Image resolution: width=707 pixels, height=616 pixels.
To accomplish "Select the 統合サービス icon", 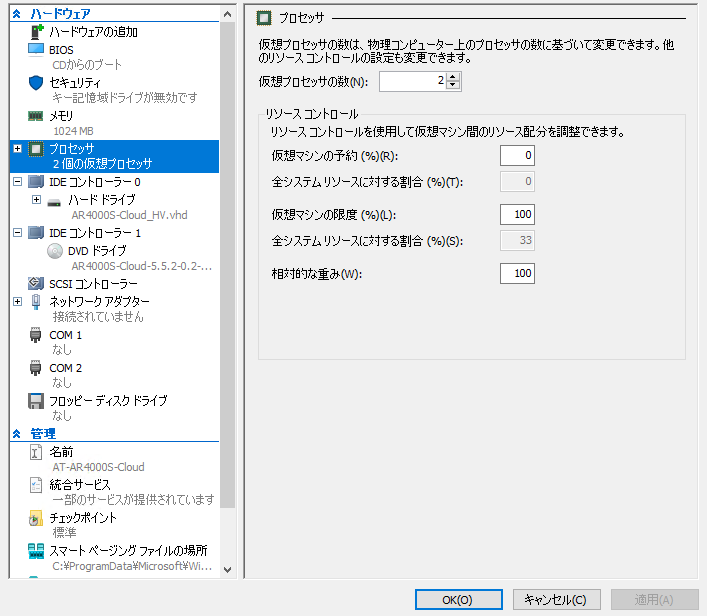I will click(36, 485).
